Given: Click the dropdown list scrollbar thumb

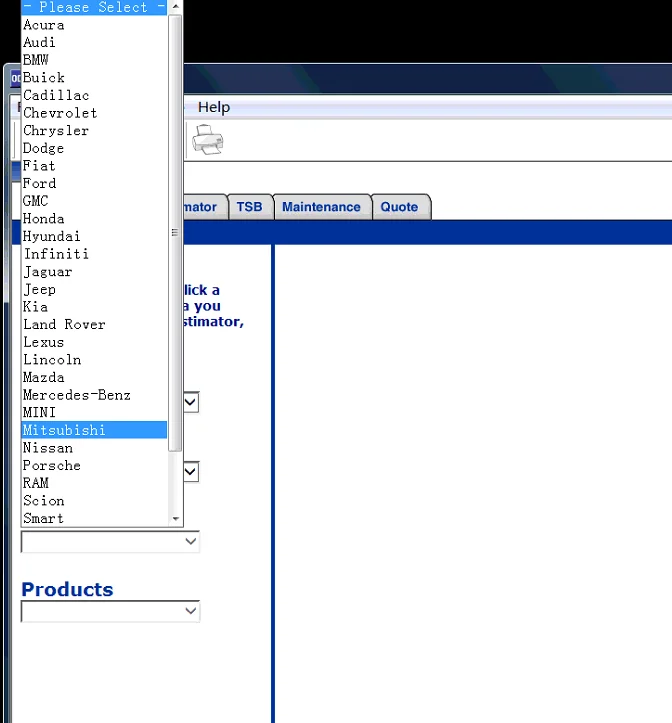Looking at the screenshot, I should pos(175,233).
